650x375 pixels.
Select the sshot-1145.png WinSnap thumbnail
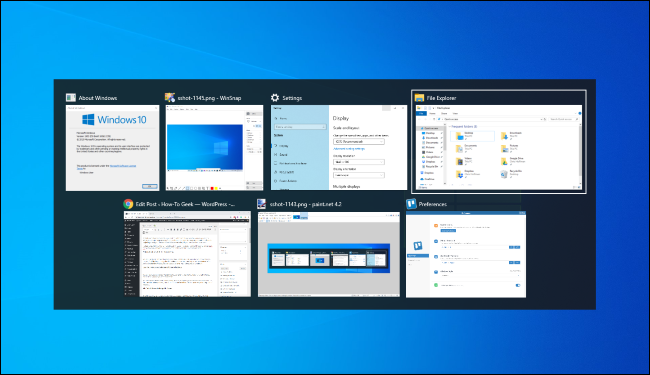point(214,148)
